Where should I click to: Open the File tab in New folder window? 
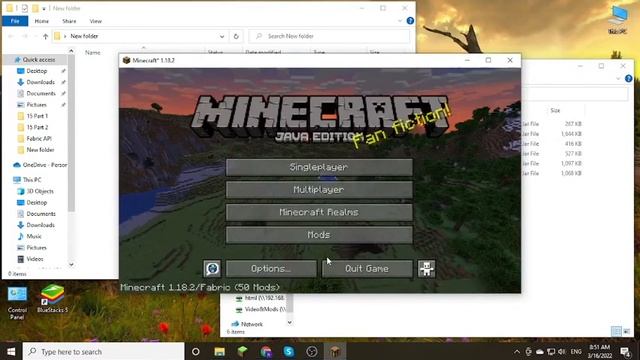[x=15, y=21]
